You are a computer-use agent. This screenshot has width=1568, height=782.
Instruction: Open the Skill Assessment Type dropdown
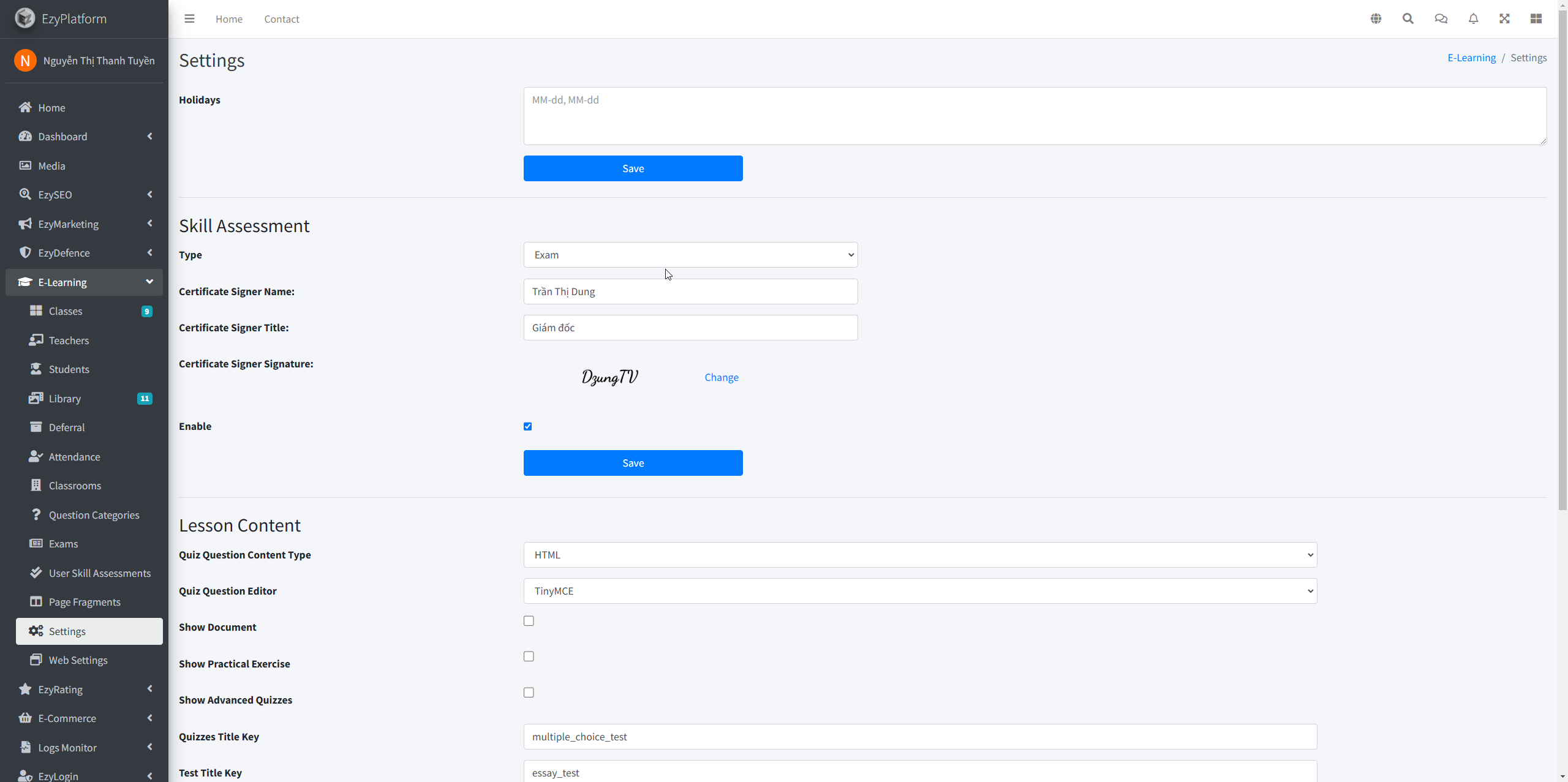tap(690, 255)
